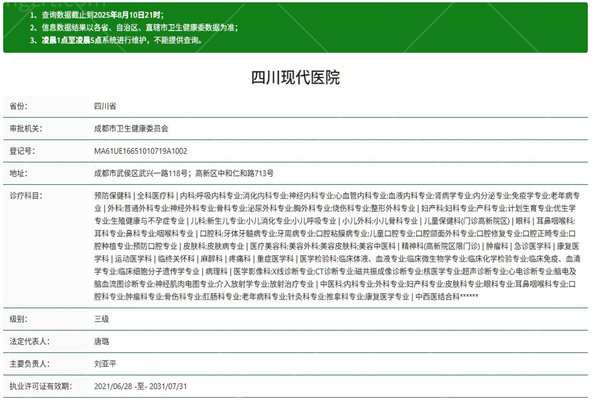Select the level value 三级
The image size is (600, 400).
[x=102, y=319]
